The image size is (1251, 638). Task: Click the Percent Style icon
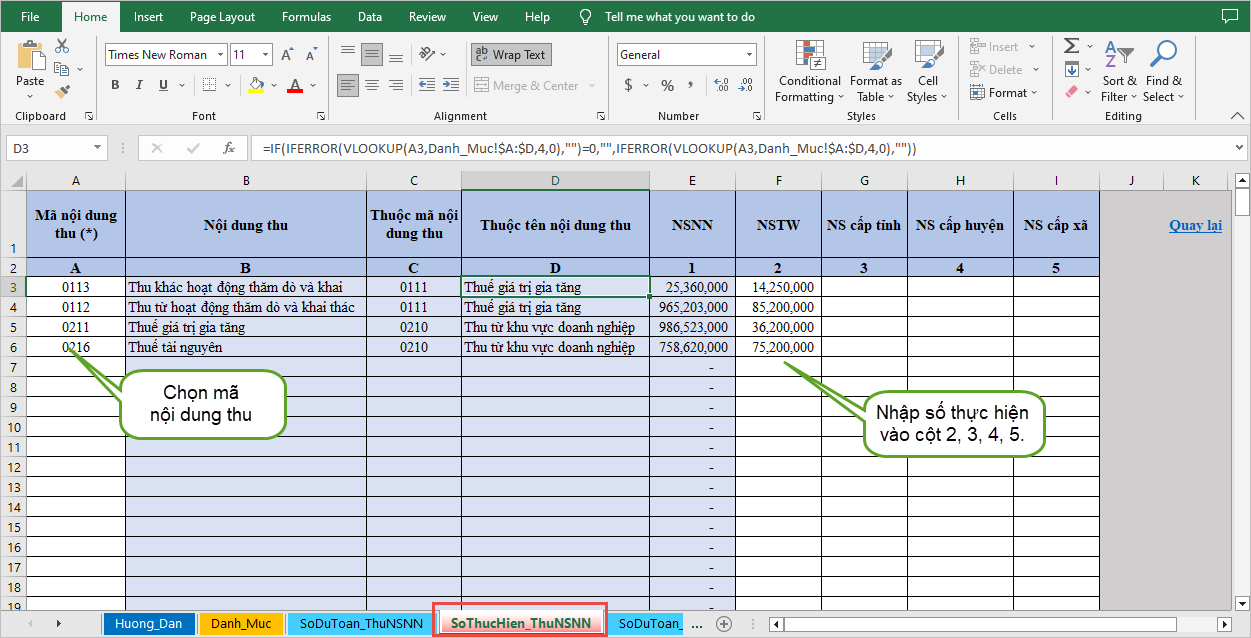(667, 86)
